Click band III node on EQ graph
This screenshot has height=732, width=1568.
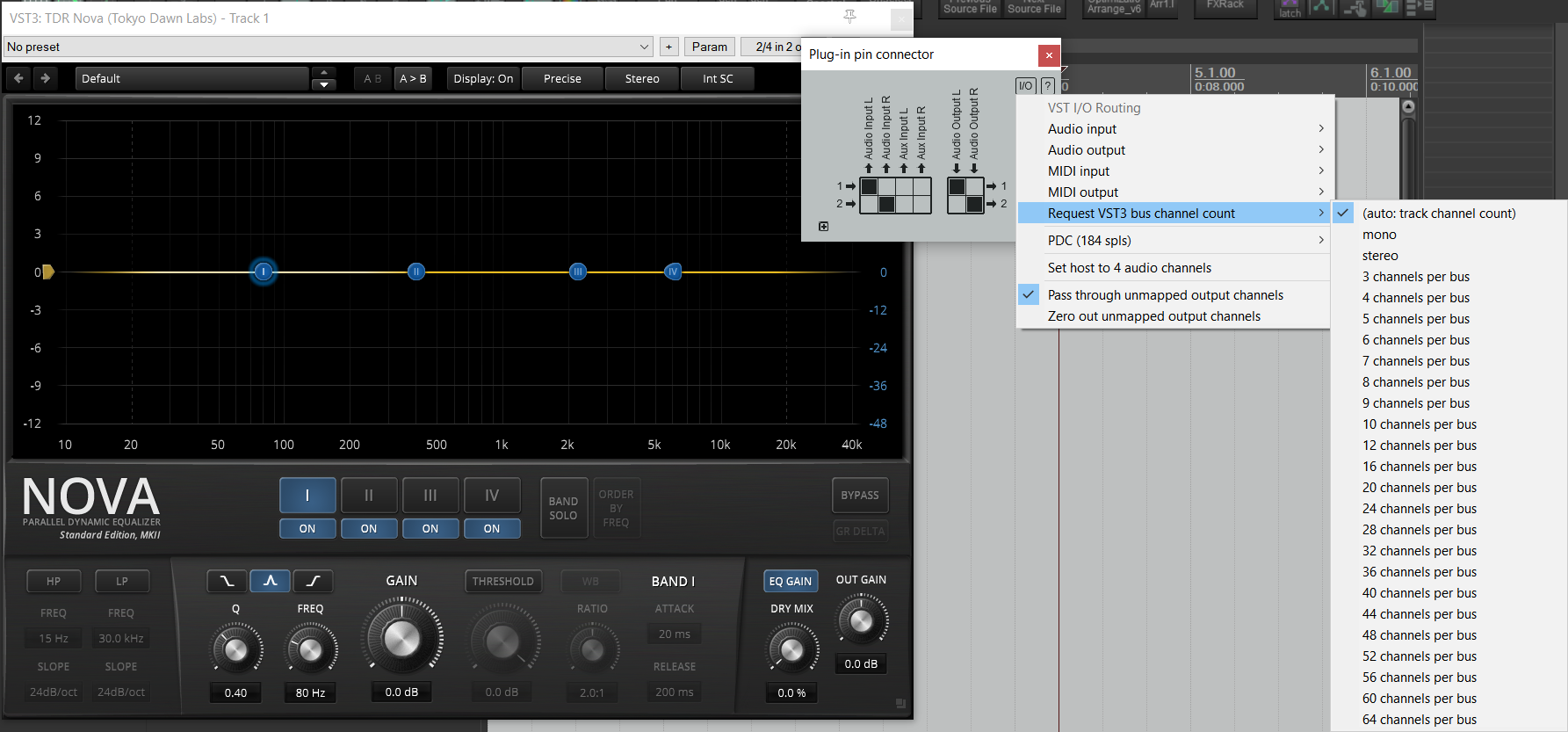[577, 272]
